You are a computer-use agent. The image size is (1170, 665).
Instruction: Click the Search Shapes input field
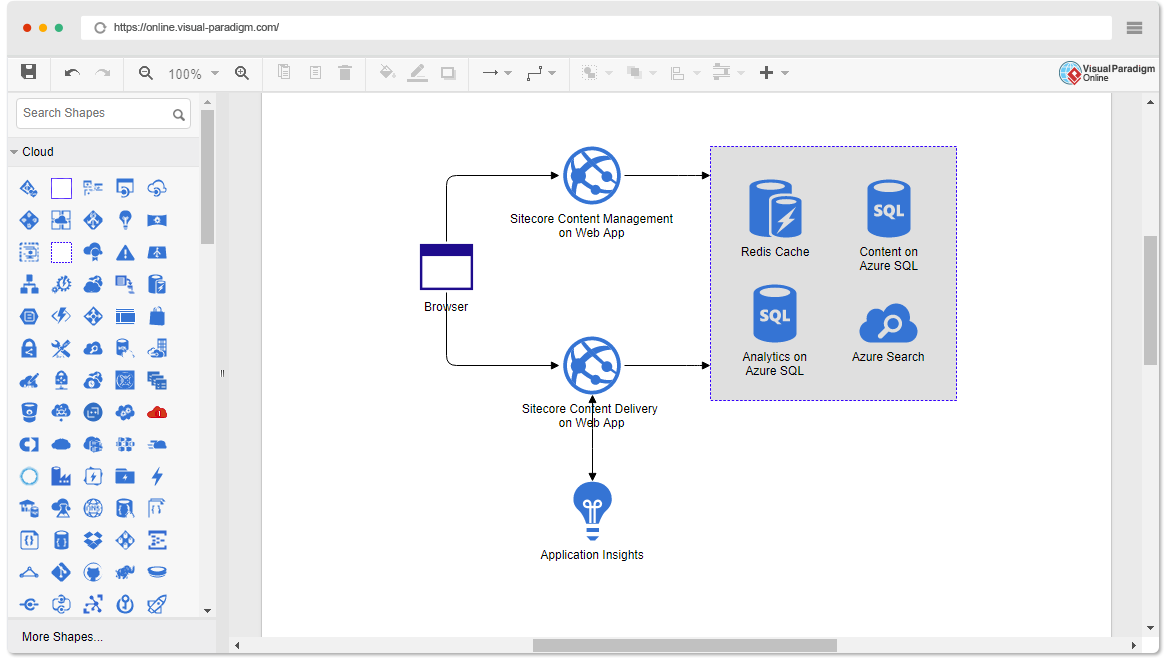click(103, 113)
